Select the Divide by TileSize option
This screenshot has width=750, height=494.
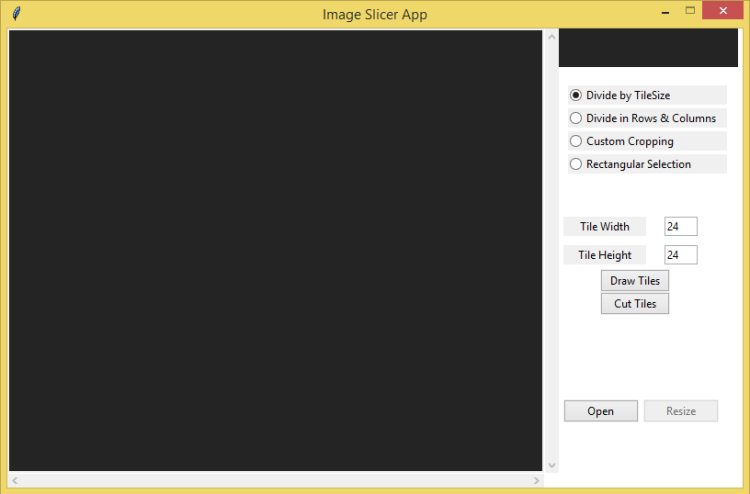(576, 95)
